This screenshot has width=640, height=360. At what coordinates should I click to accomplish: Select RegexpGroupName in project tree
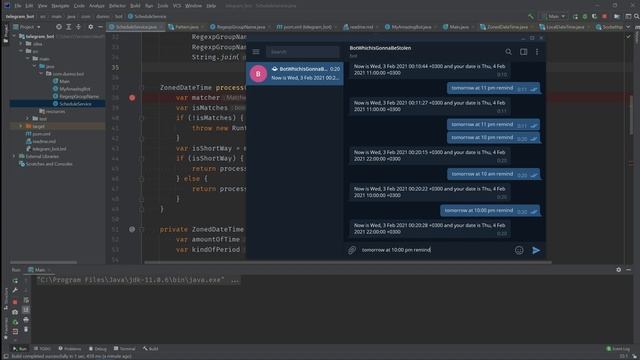point(76,96)
